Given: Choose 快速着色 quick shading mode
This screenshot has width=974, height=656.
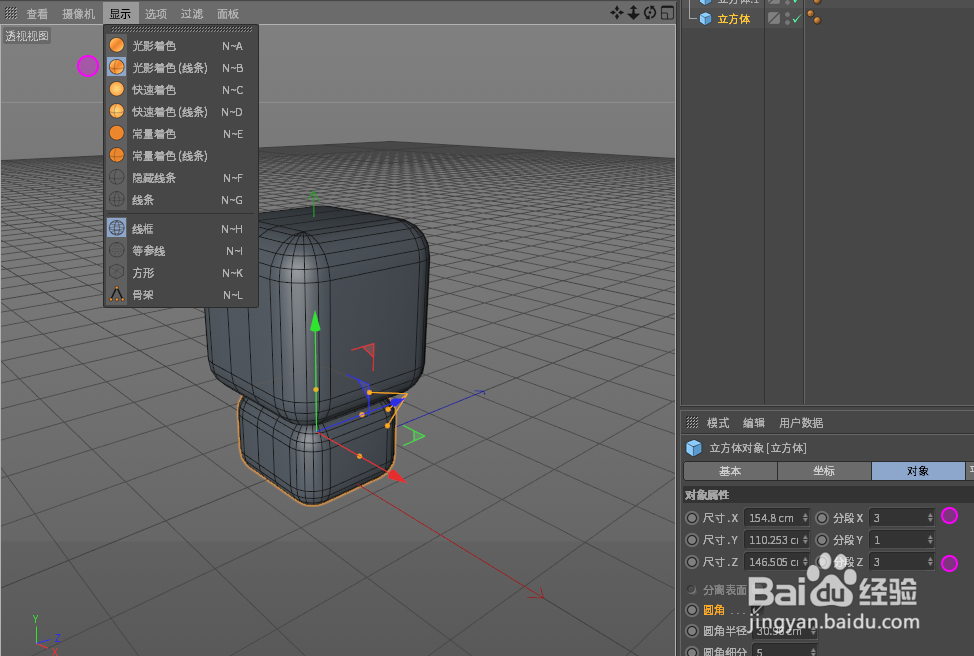Looking at the screenshot, I should click(x=181, y=90).
